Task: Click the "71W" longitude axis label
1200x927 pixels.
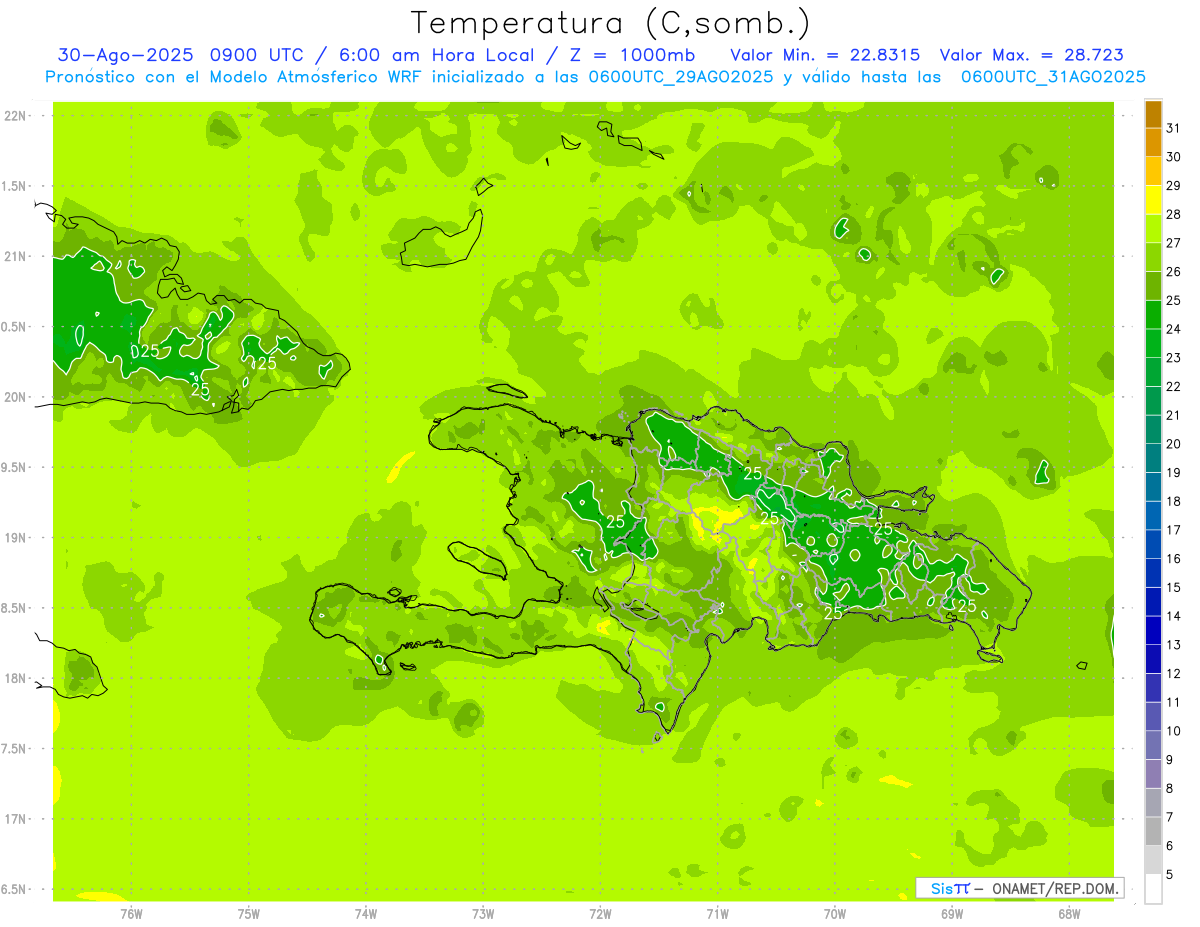Action: (717, 913)
